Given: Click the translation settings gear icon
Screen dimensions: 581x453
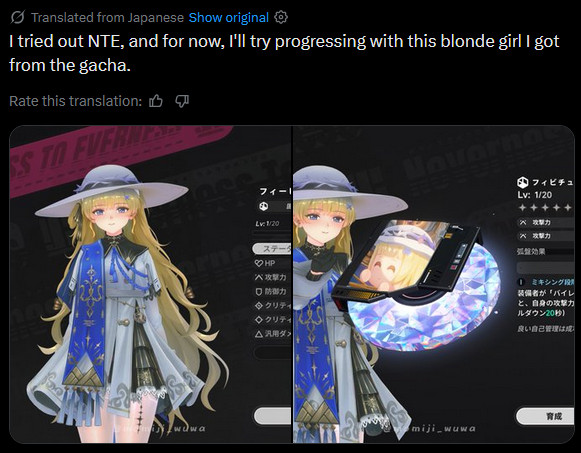Looking at the screenshot, I should coord(280,17).
